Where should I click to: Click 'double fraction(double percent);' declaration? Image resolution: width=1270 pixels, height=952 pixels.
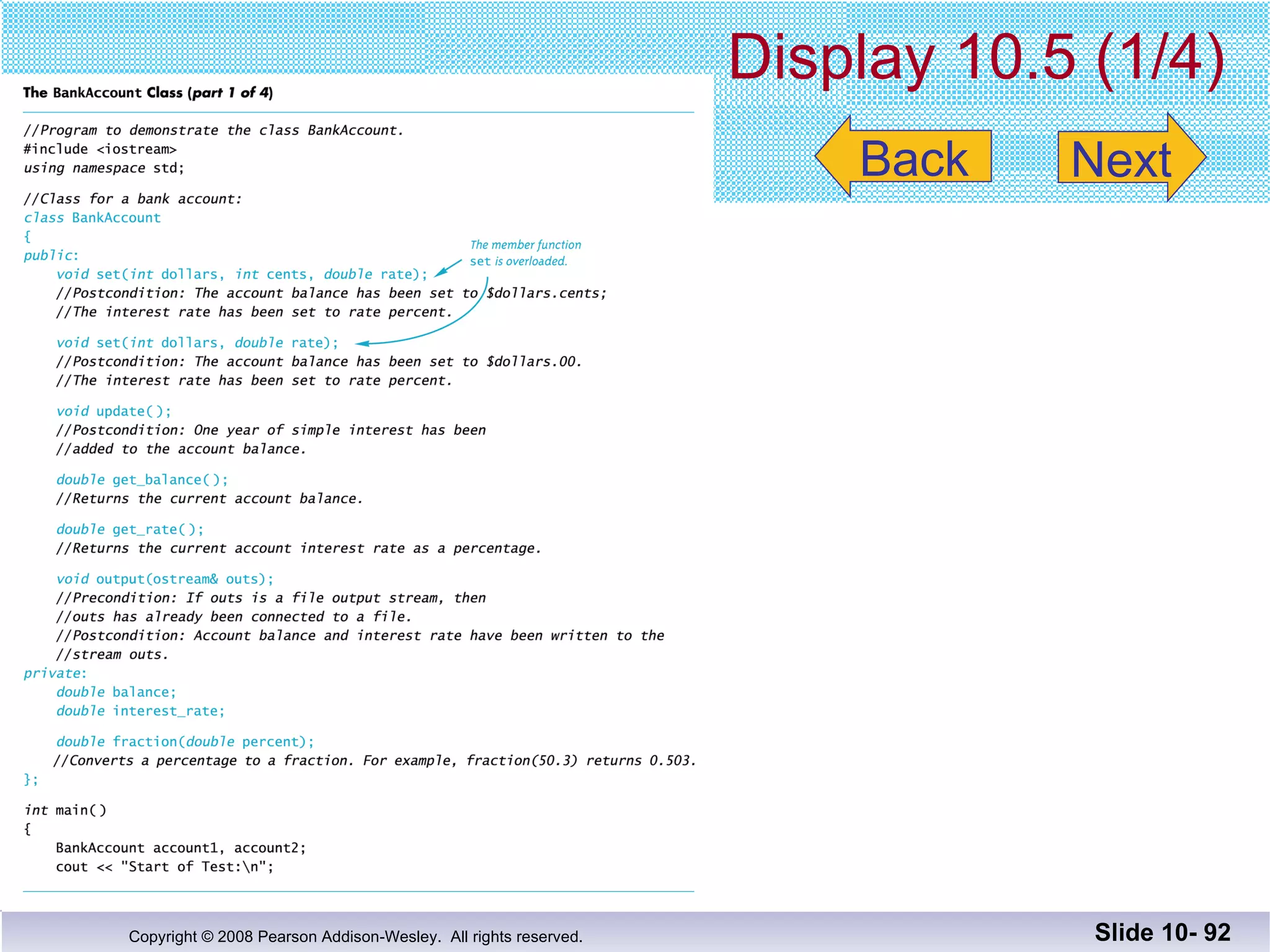(x=185, y=742)
